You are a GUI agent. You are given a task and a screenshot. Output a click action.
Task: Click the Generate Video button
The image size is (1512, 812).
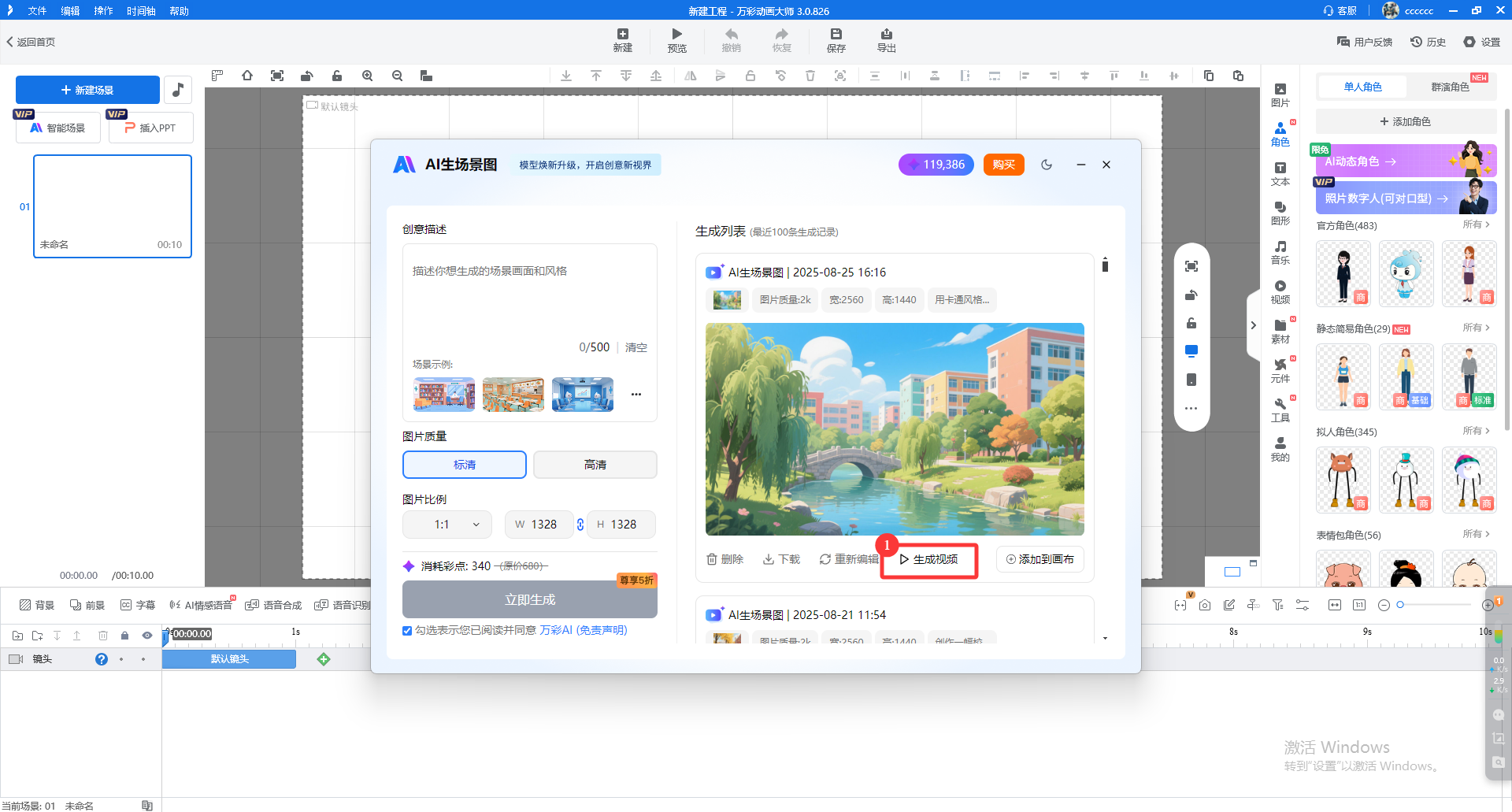tap(928, 560)
